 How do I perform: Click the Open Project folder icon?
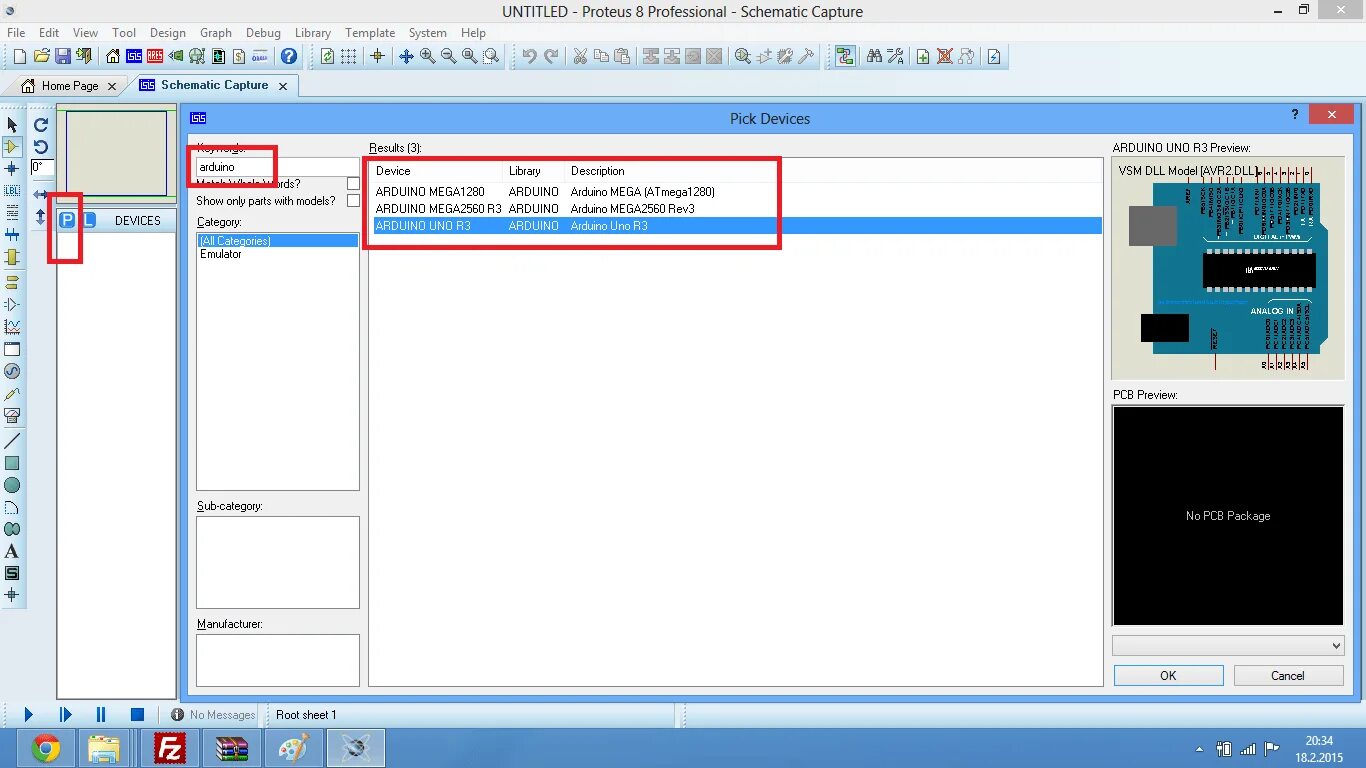(41, 56)
